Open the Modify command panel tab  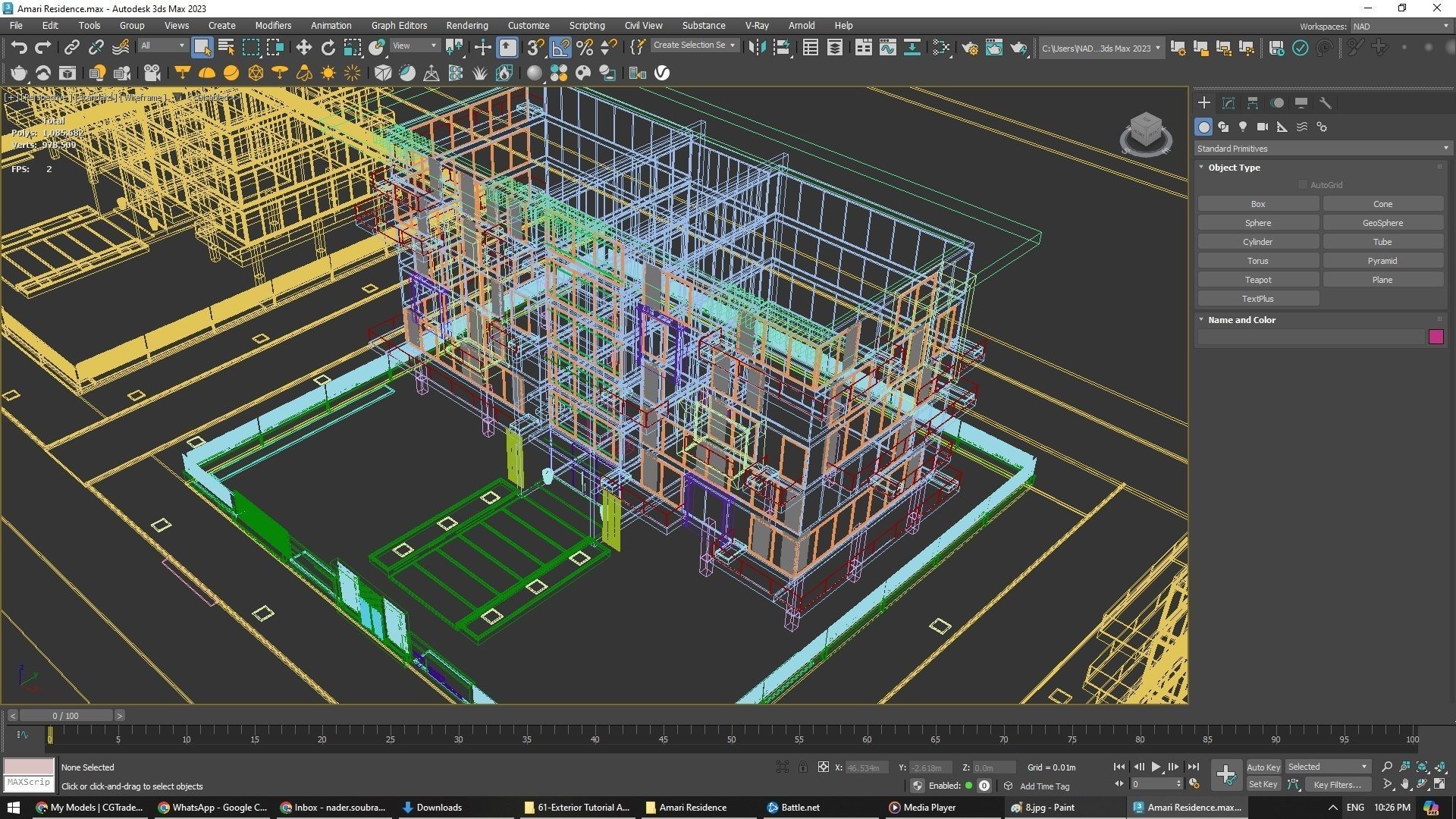[x=1228, y=103]
